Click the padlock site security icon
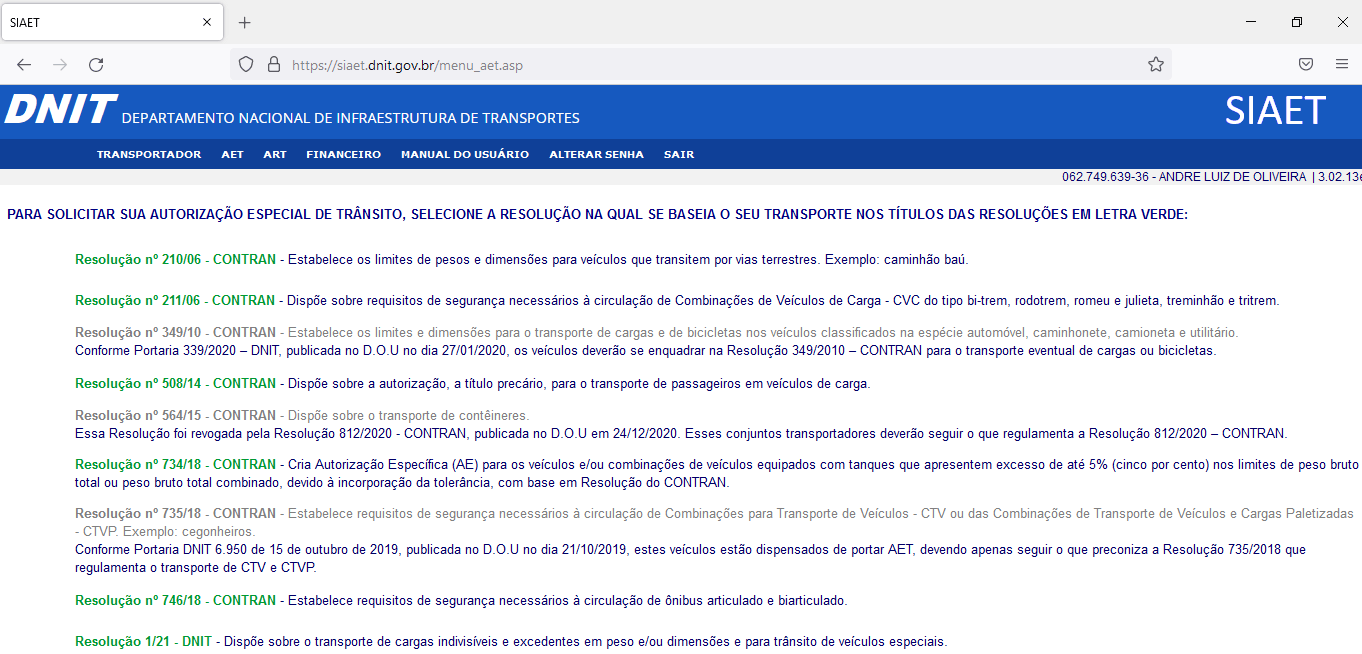The image size is (1362, 654). click(x=273, y=65)
